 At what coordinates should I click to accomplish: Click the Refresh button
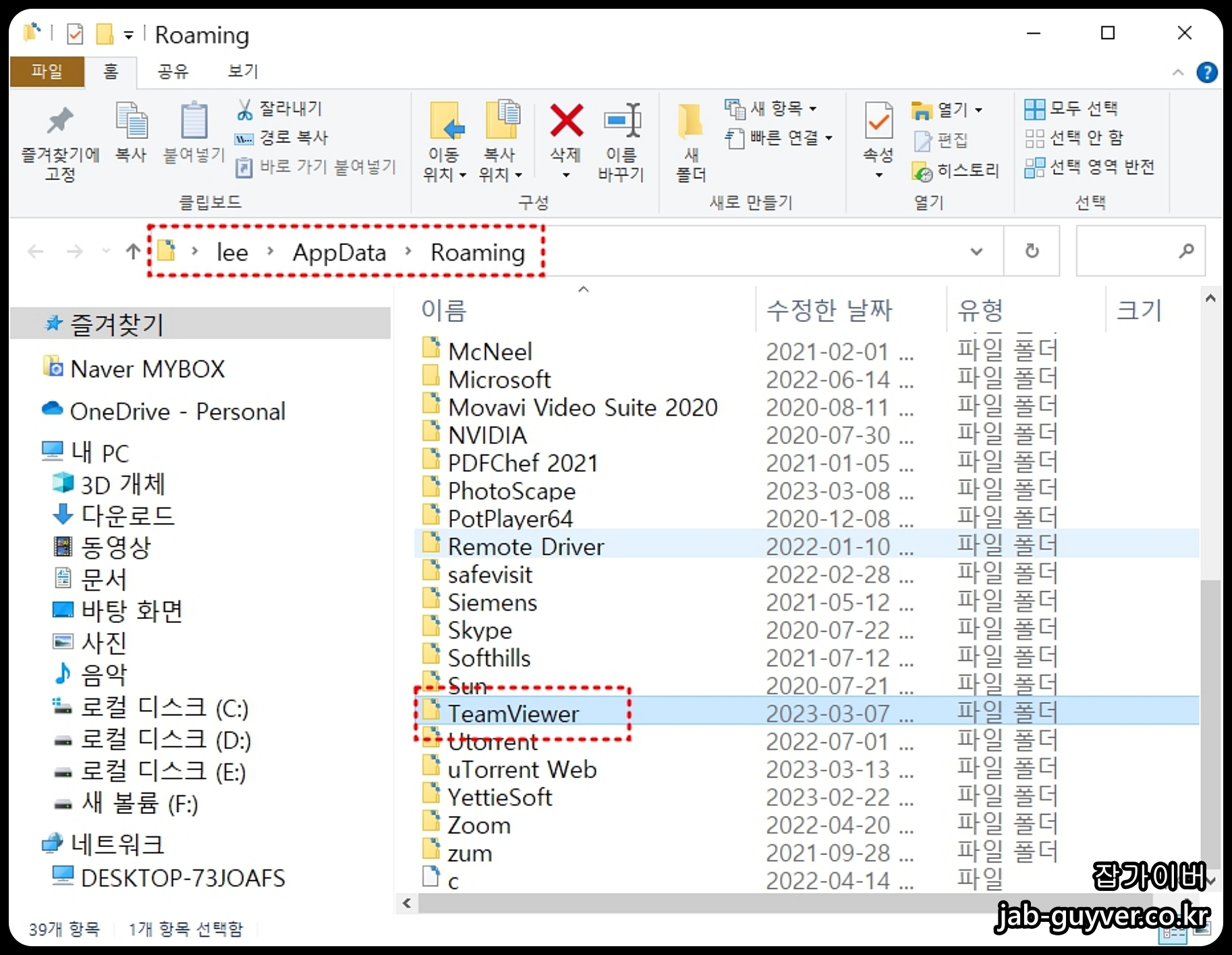click(1032, 251)
